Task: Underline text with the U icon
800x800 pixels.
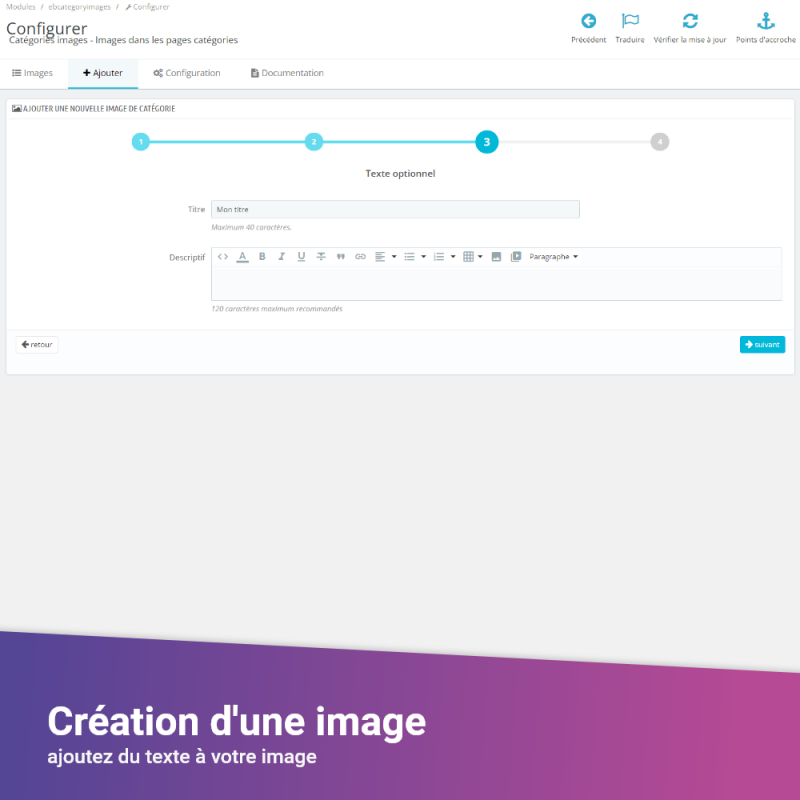Action: [301, 257]
